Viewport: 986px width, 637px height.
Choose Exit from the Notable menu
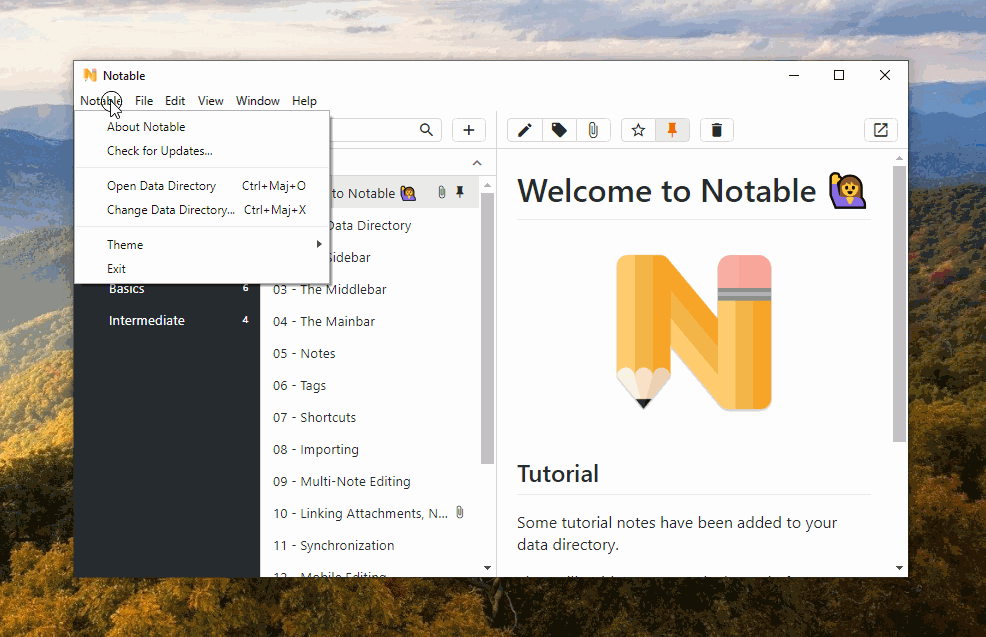[202, 269]
